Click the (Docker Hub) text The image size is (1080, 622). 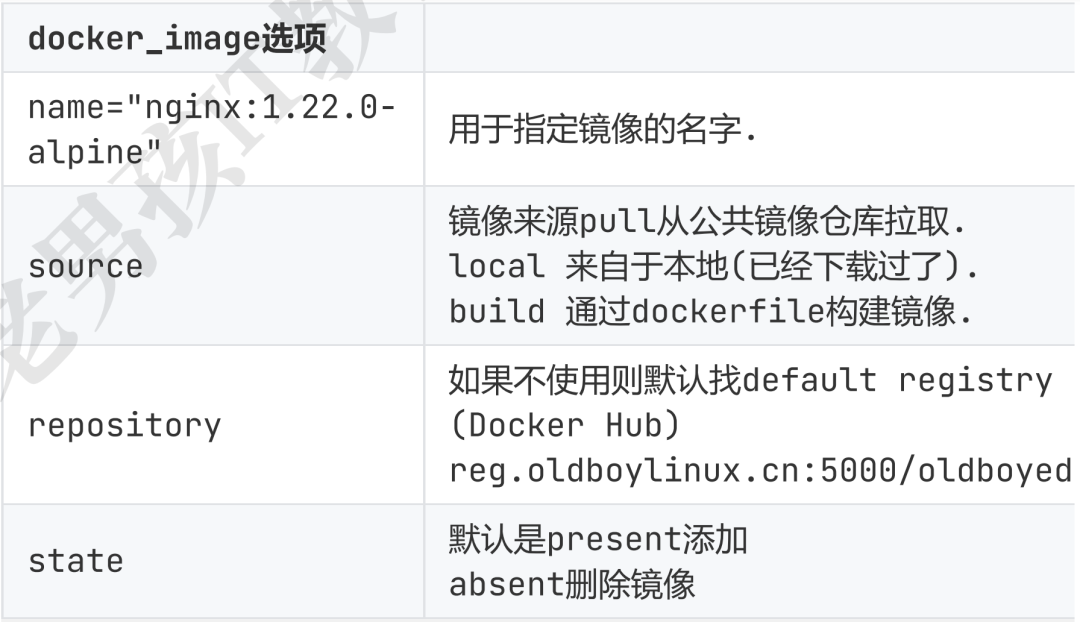564,425
